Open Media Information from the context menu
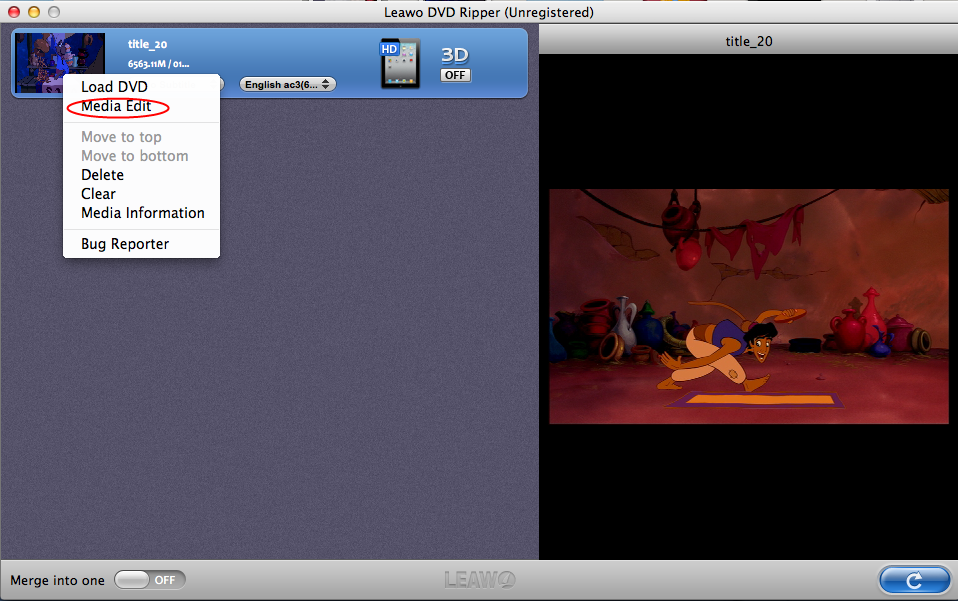Viewport: 958px width, 601px height. (x=141, y=213)
